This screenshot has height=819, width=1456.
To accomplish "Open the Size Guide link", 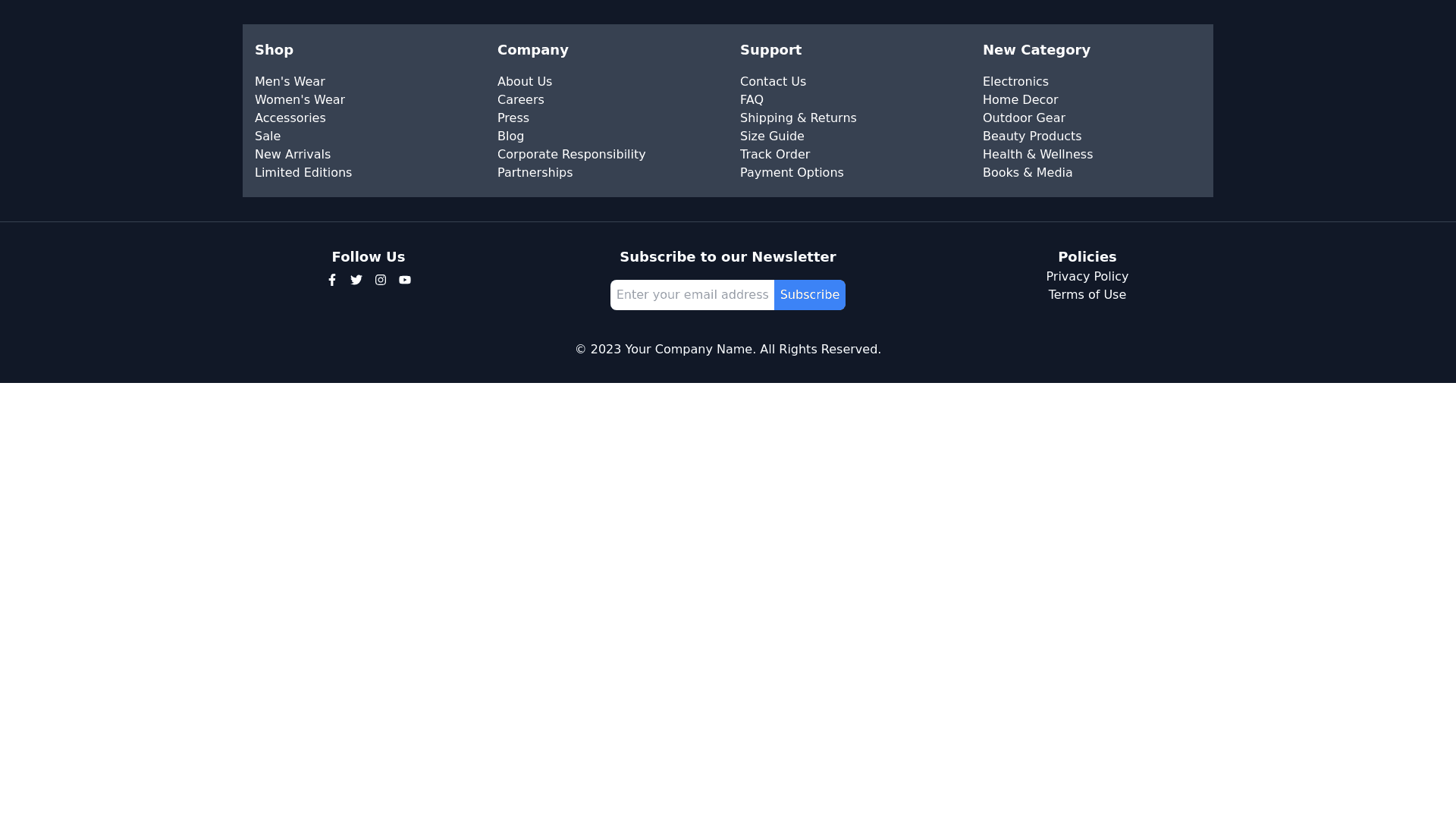I will [x=772, y=136].
